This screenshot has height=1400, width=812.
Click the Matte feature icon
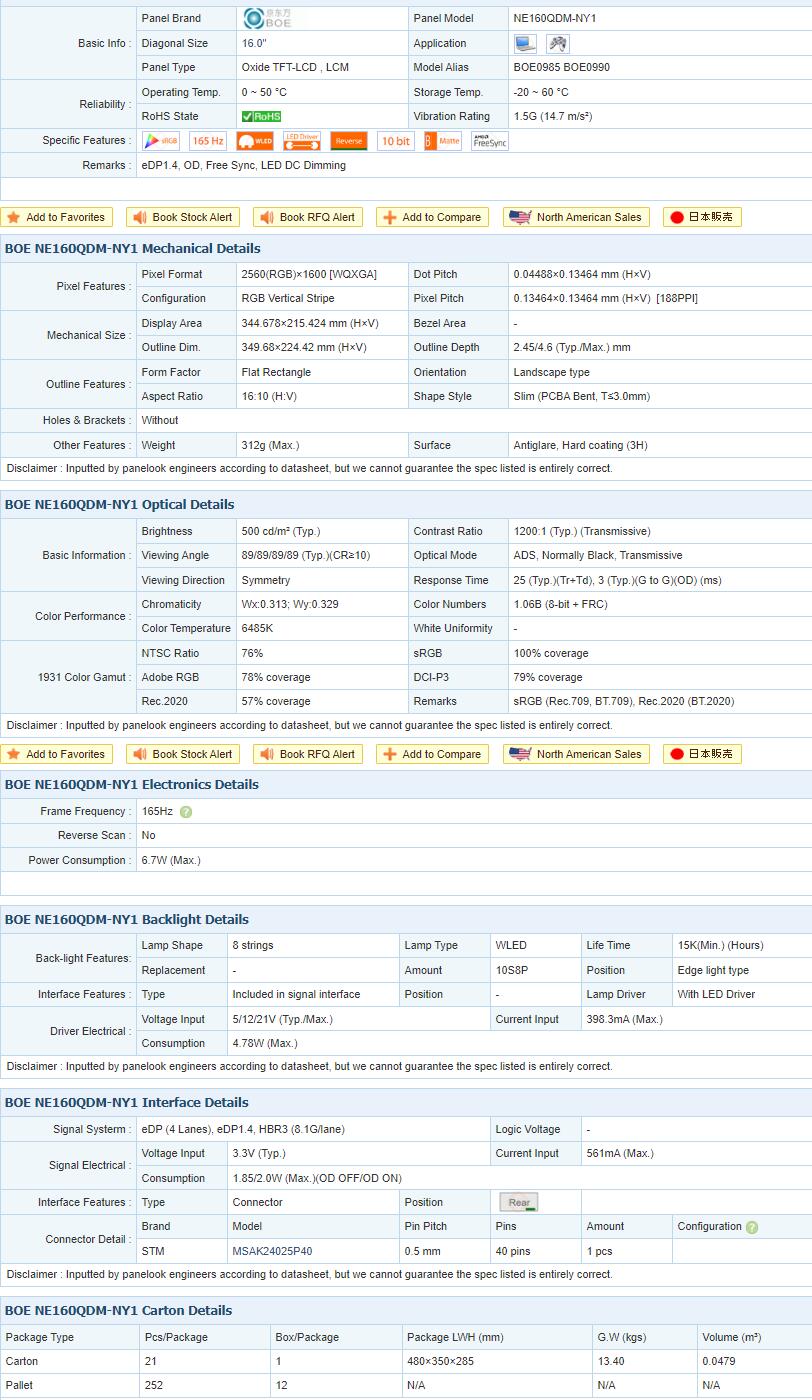click(443, 141)
